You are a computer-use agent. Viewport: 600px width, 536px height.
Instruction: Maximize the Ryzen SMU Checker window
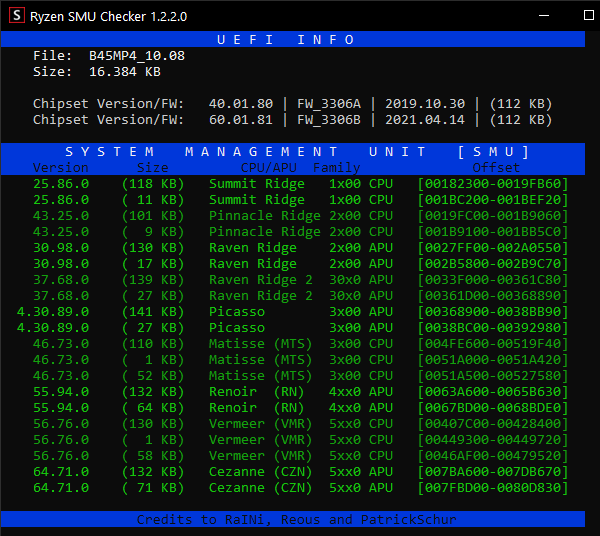coord(589,16)
